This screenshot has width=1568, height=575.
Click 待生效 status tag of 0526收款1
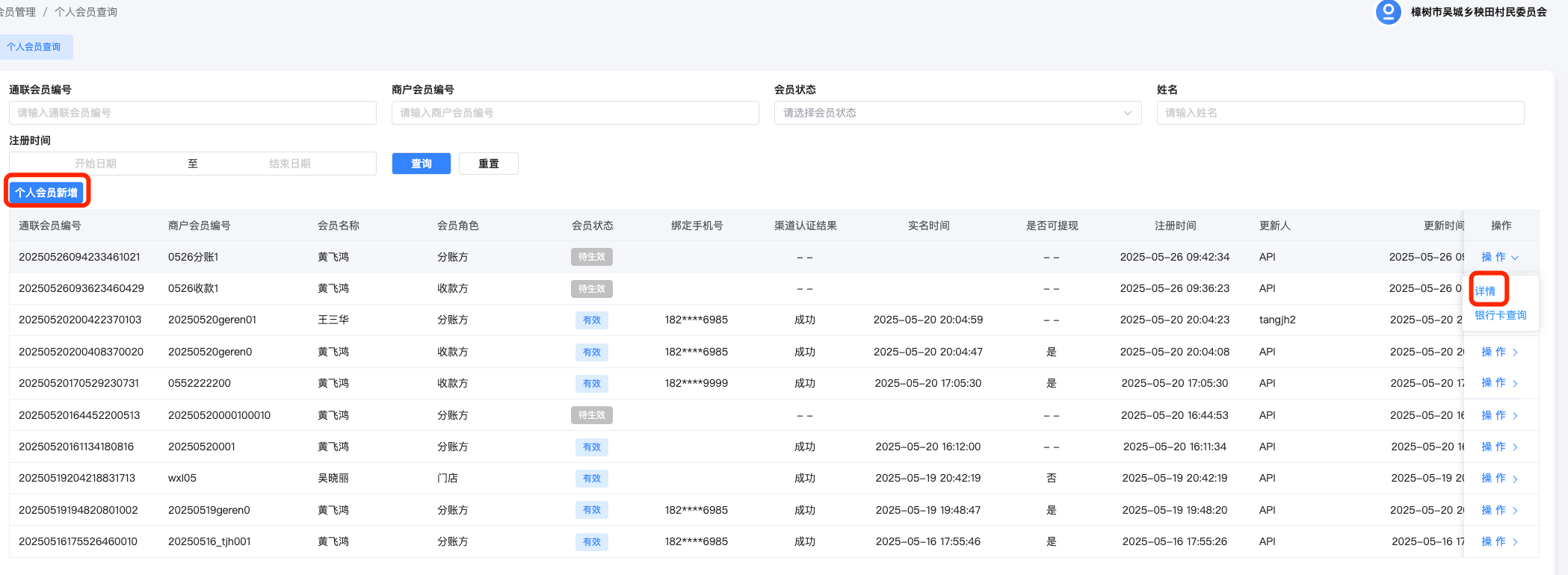[592, 288]
